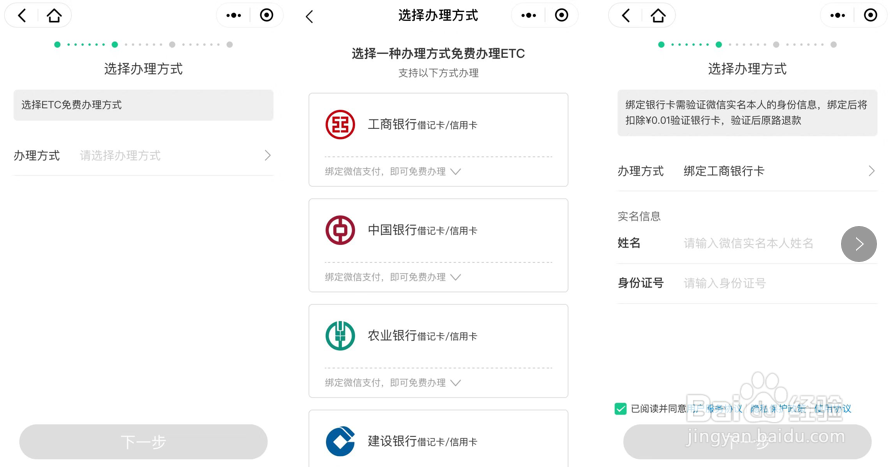Tap the bottom button in the right screen
The width and height of the screenshot is (894, 467).
point(747,441)
